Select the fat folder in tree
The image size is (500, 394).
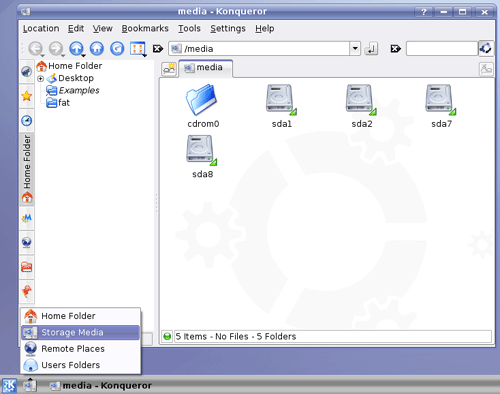[58, 103]
